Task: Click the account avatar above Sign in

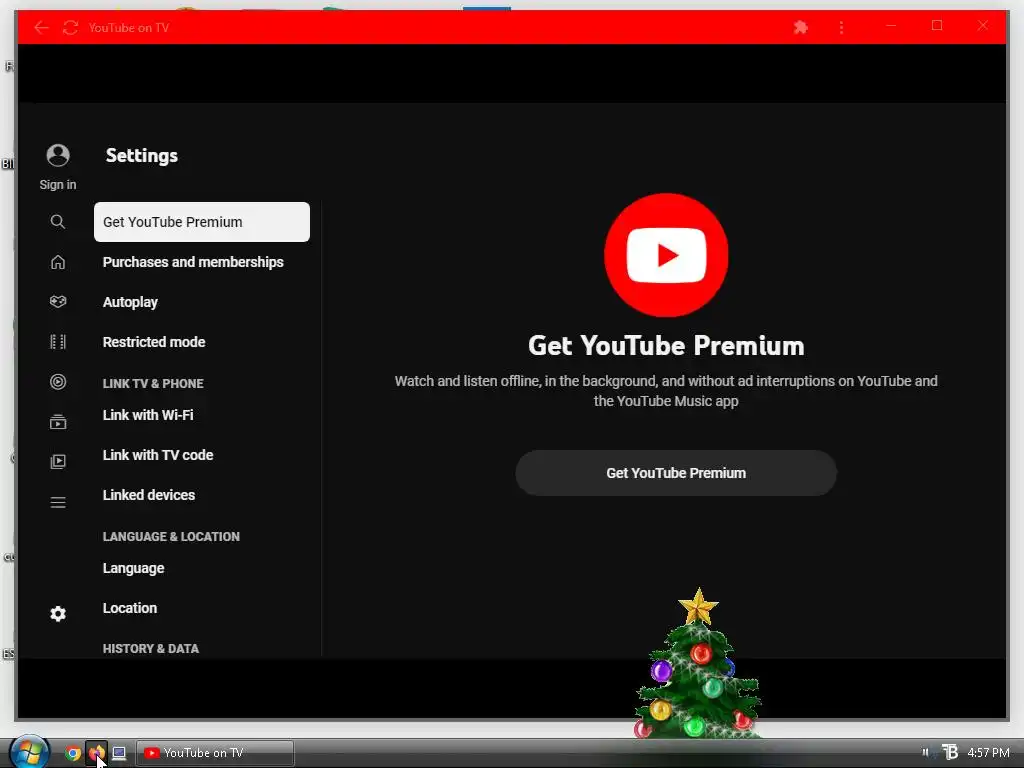Action: pos(57,155)
